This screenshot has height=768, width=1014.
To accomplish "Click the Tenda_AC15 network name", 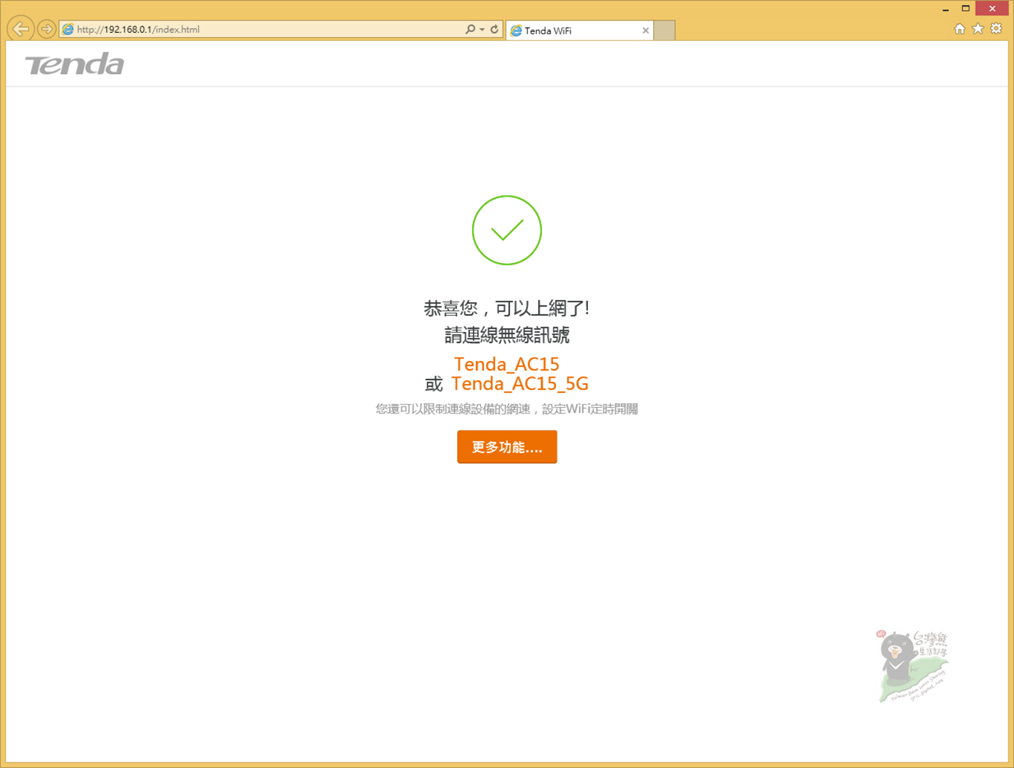I will [x=506, y=364].
